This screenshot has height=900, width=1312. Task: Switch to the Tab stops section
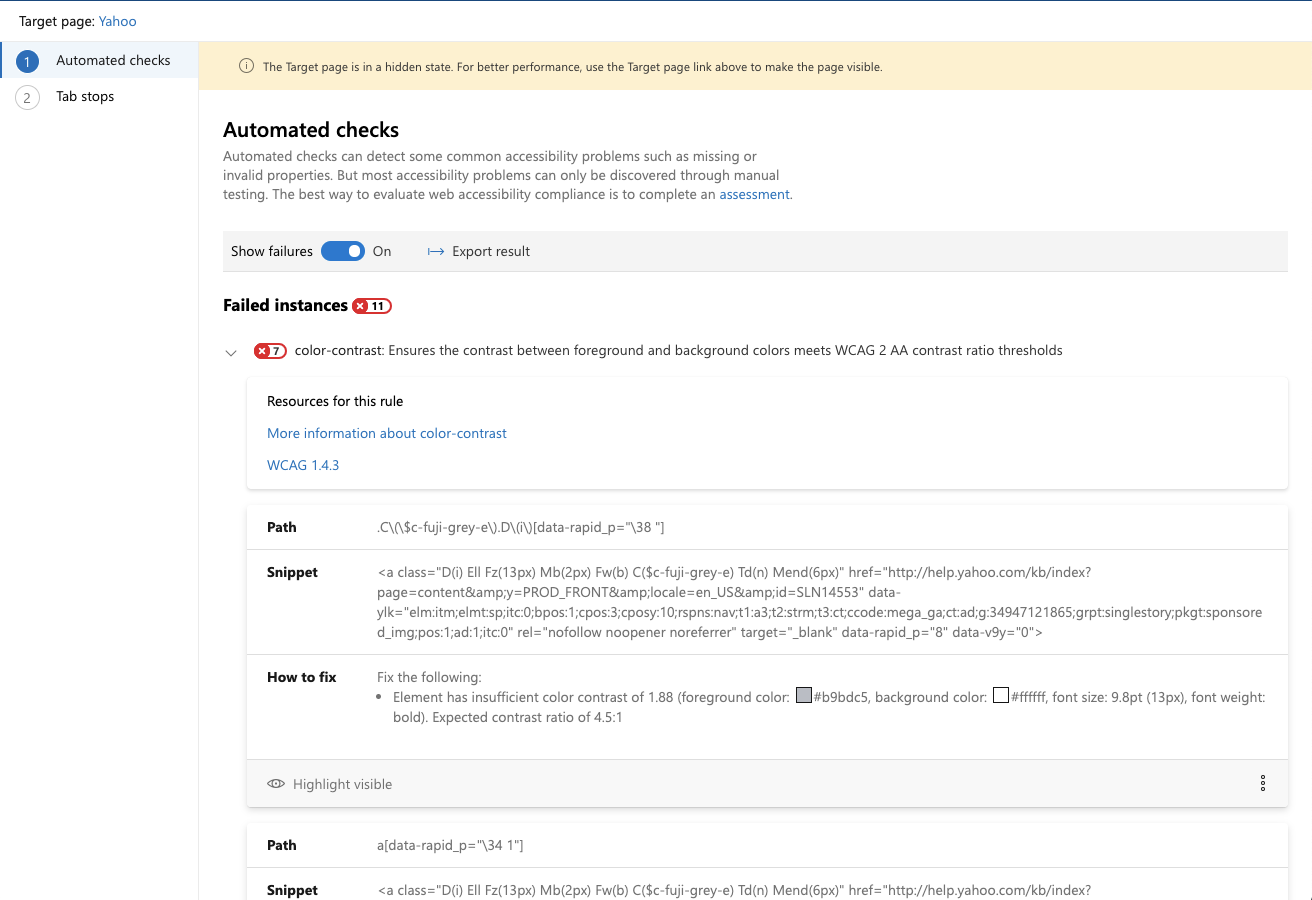85,96
